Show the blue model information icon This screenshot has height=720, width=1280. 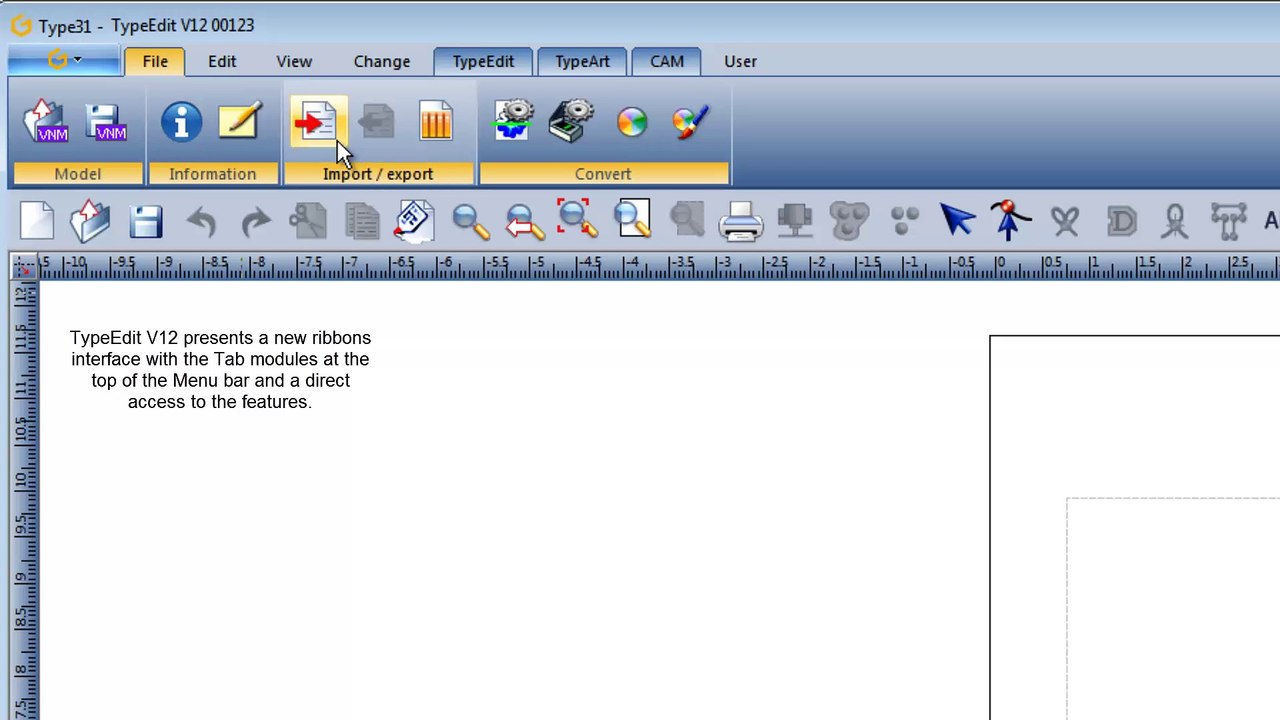181,122
